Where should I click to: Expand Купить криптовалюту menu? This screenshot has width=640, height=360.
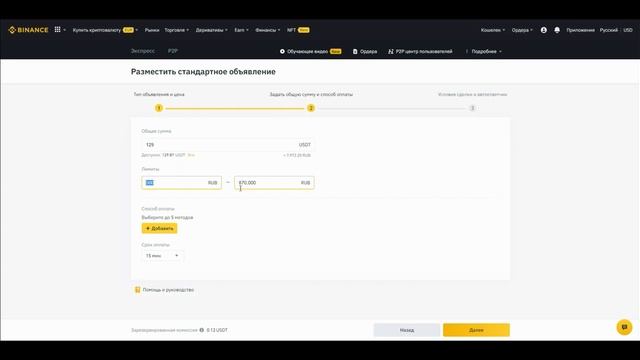point(105,30)
